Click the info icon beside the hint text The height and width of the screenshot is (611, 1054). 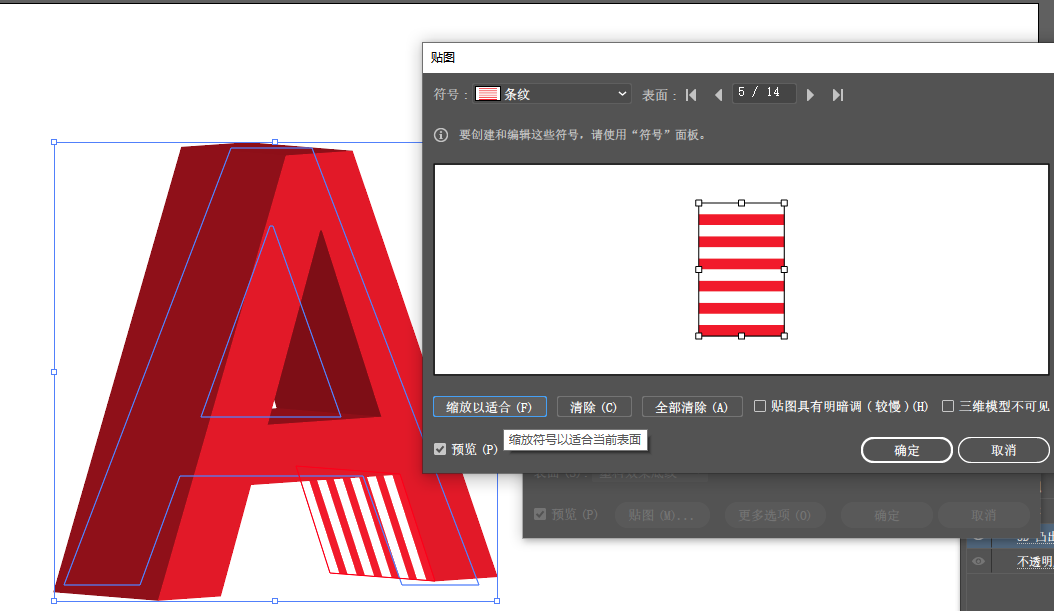pyautogui.click(x=441, y=135)
